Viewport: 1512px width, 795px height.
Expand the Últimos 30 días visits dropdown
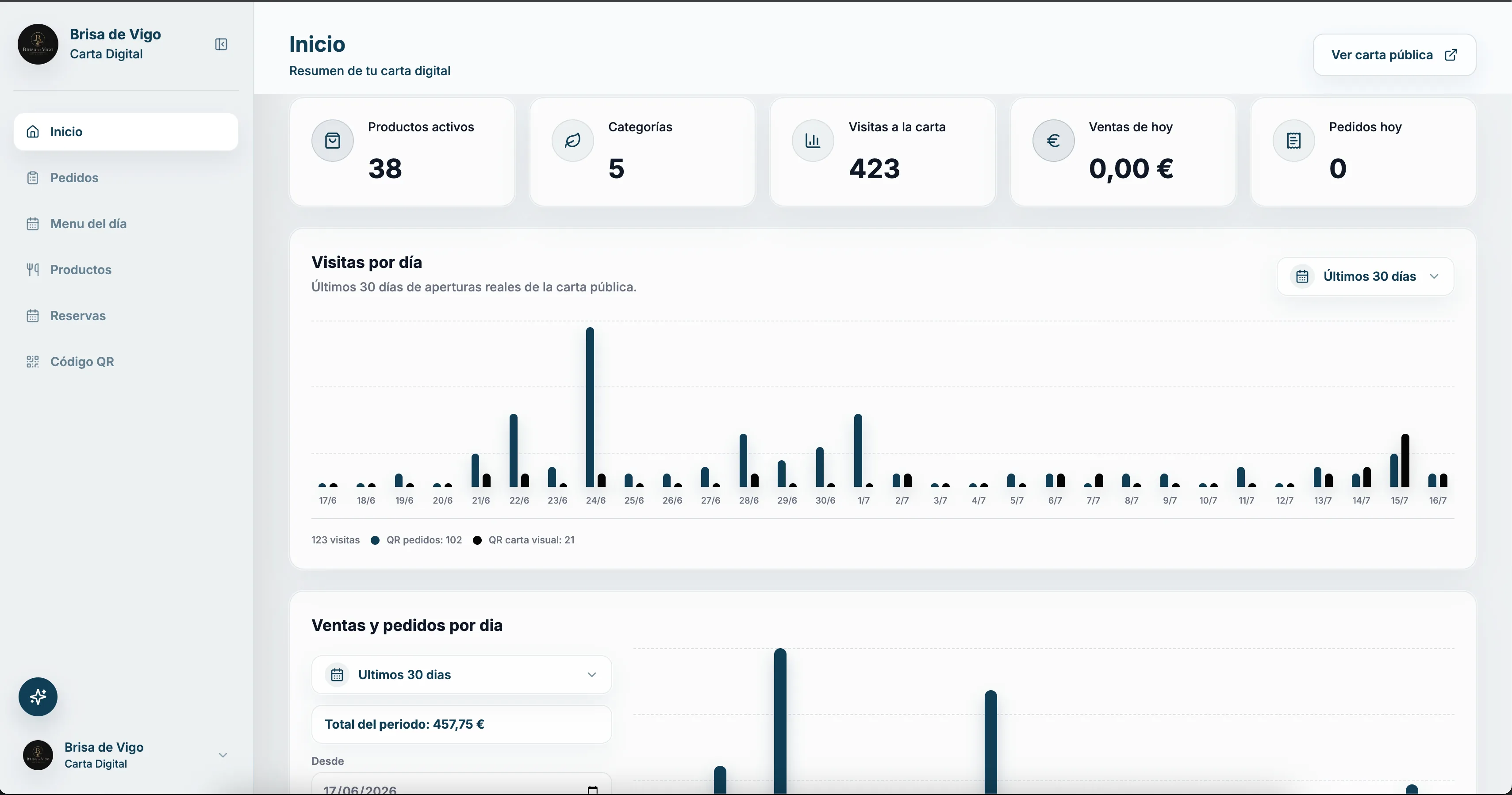pos(1366,276)
